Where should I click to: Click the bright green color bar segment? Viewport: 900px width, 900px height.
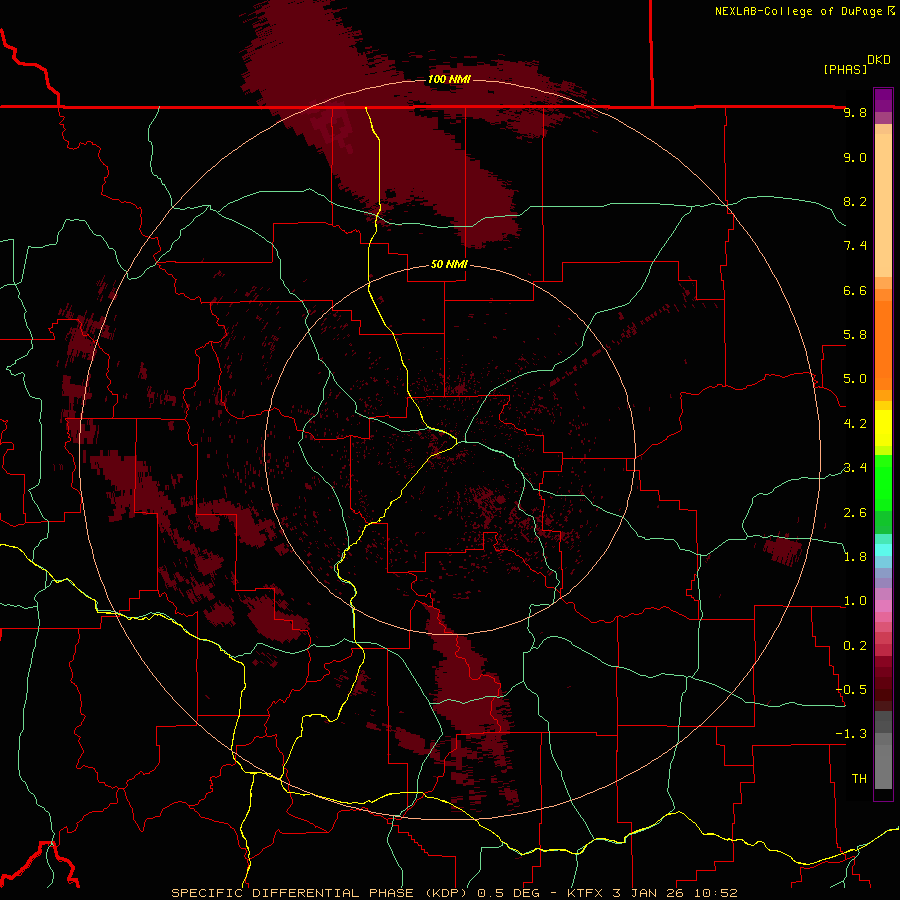(883, 481)
